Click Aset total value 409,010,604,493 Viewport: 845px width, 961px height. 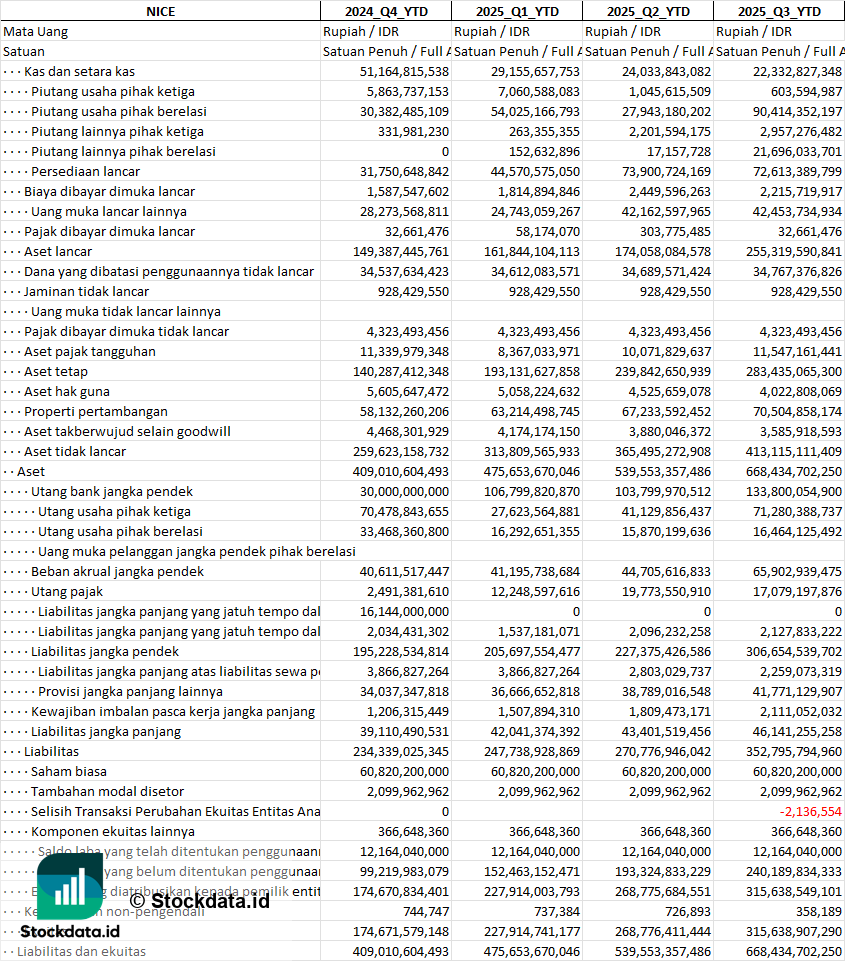tap(401, 472)
